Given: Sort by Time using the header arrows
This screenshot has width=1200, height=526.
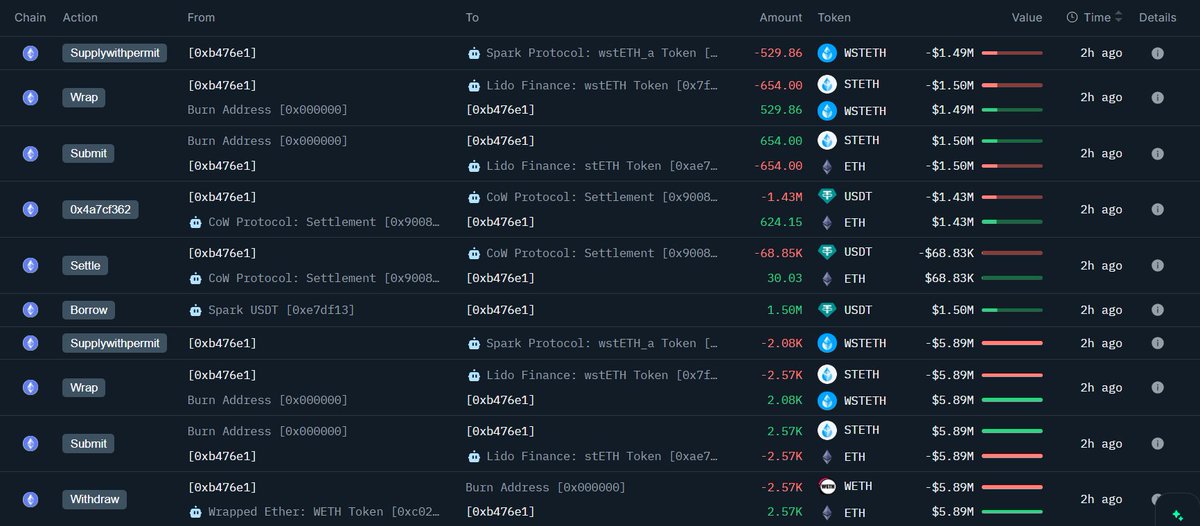Looking at the screenshot, I should point(1119,17).
